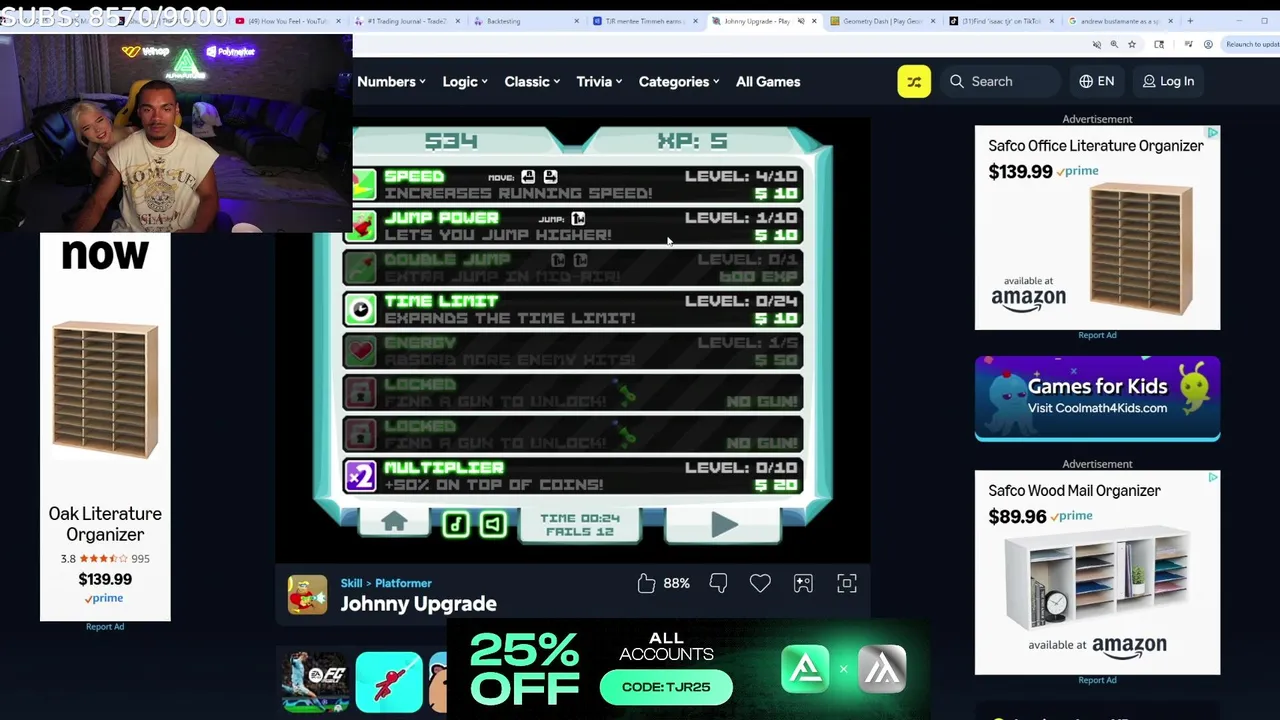Screen dimensions: 1280x720
Task: Click the Johnny Upgrade game thumbnail icon
Action: [x=307, y=594]
